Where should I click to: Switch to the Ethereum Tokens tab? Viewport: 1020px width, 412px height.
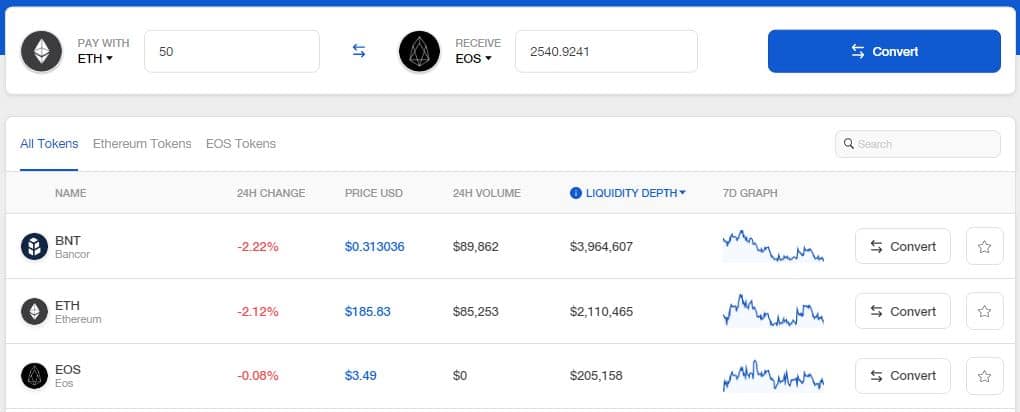pos(142,144)
